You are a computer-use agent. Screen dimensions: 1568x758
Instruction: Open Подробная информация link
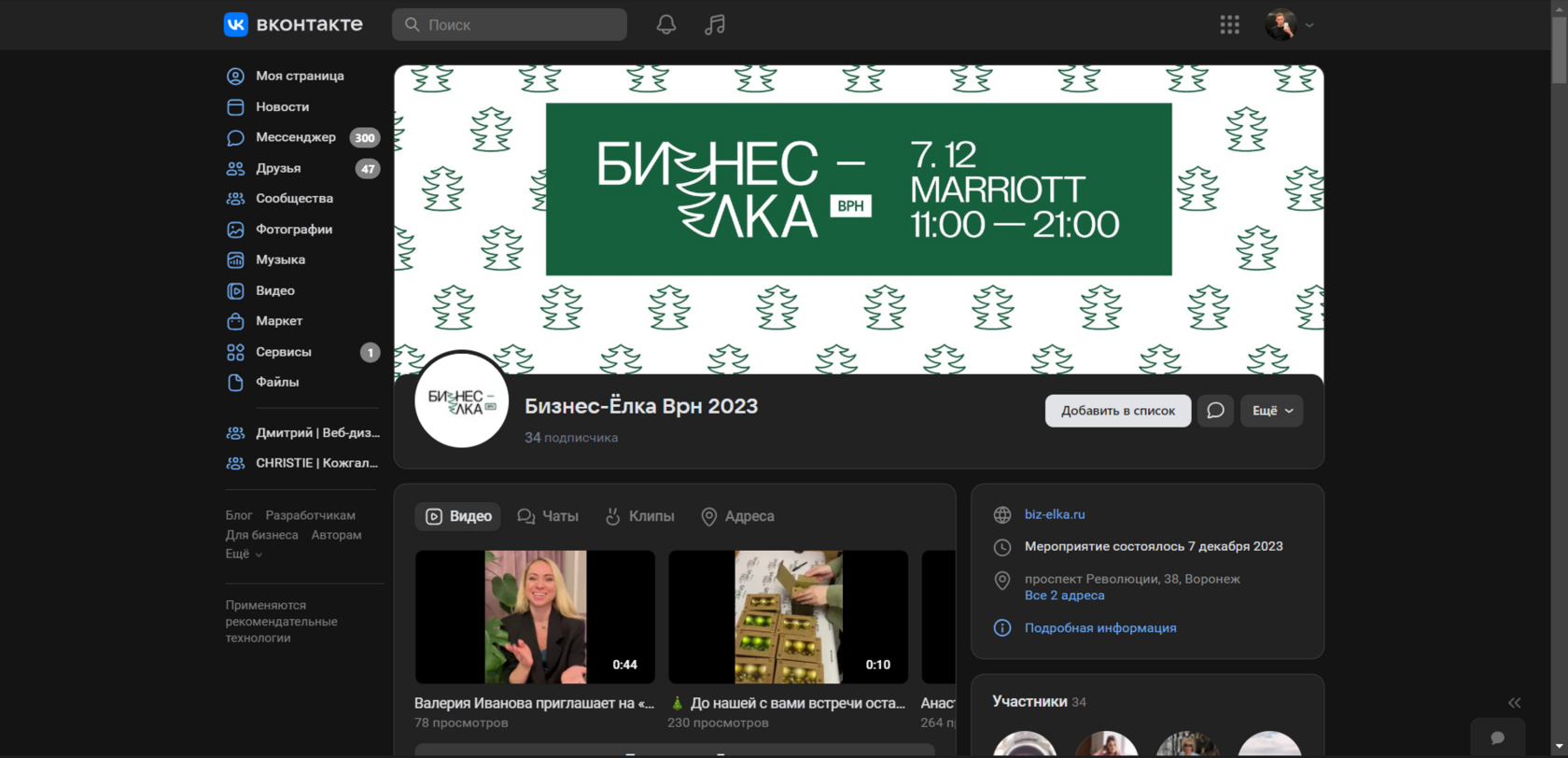tap(1100, 628)
